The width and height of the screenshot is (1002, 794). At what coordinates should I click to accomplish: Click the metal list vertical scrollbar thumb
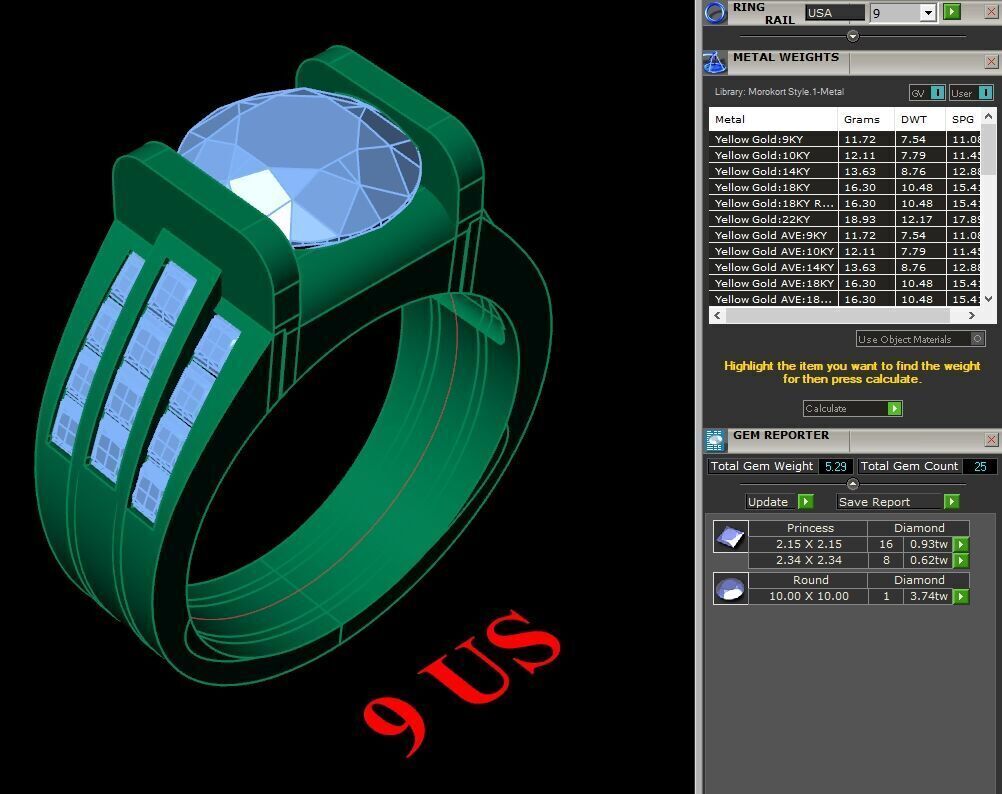tap(989, 149)
